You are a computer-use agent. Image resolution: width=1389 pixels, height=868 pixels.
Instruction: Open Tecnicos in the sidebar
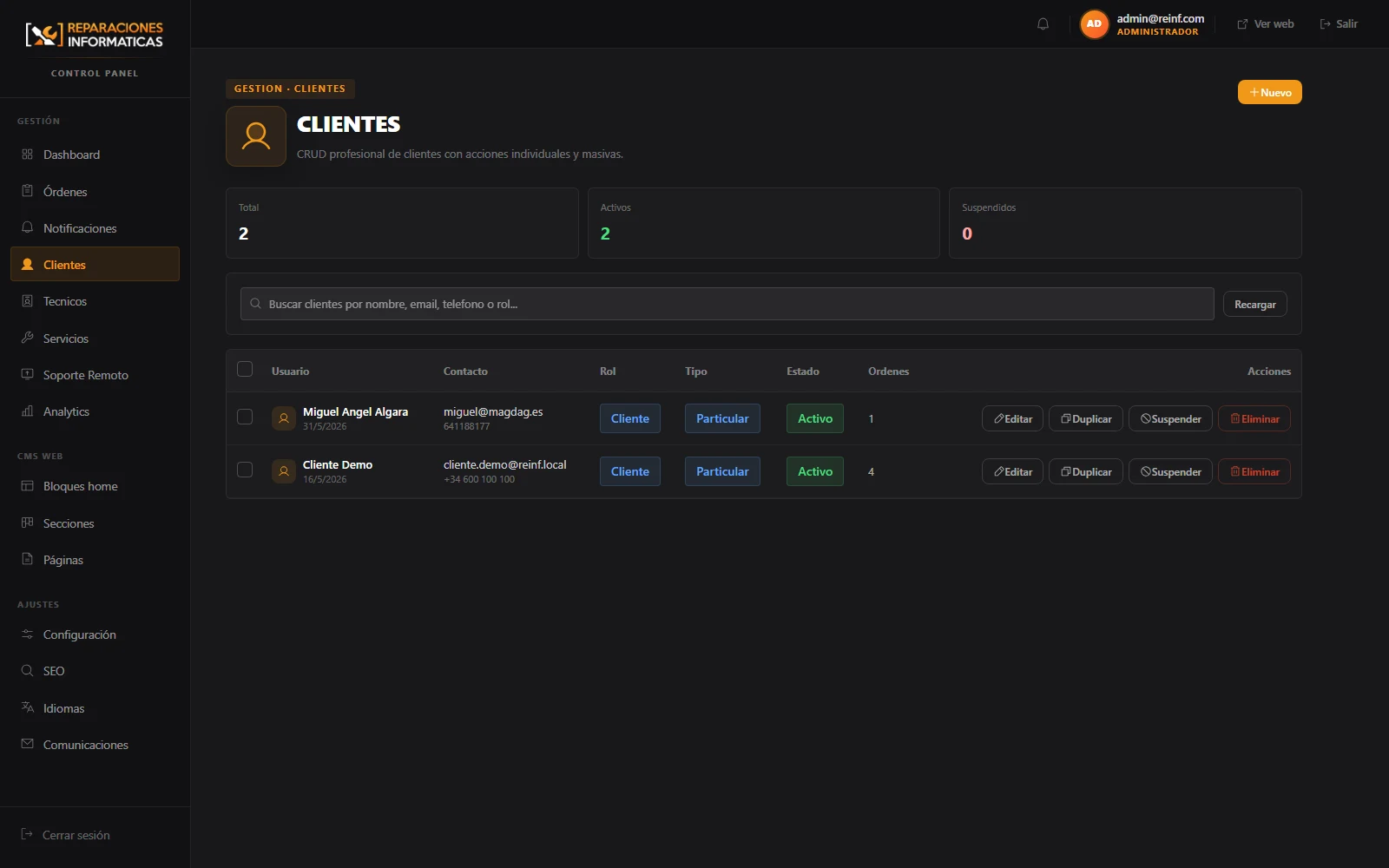pyautogui.click(x=95, y=301)
